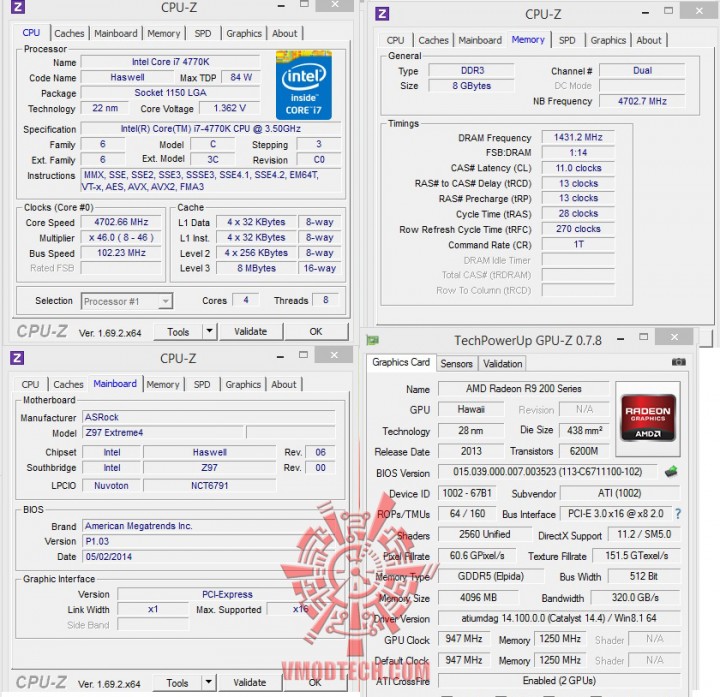Click the BIOS save chip icon in GPU-Z
The height and width of the screenshot is (697, 720).
[671, 471]
